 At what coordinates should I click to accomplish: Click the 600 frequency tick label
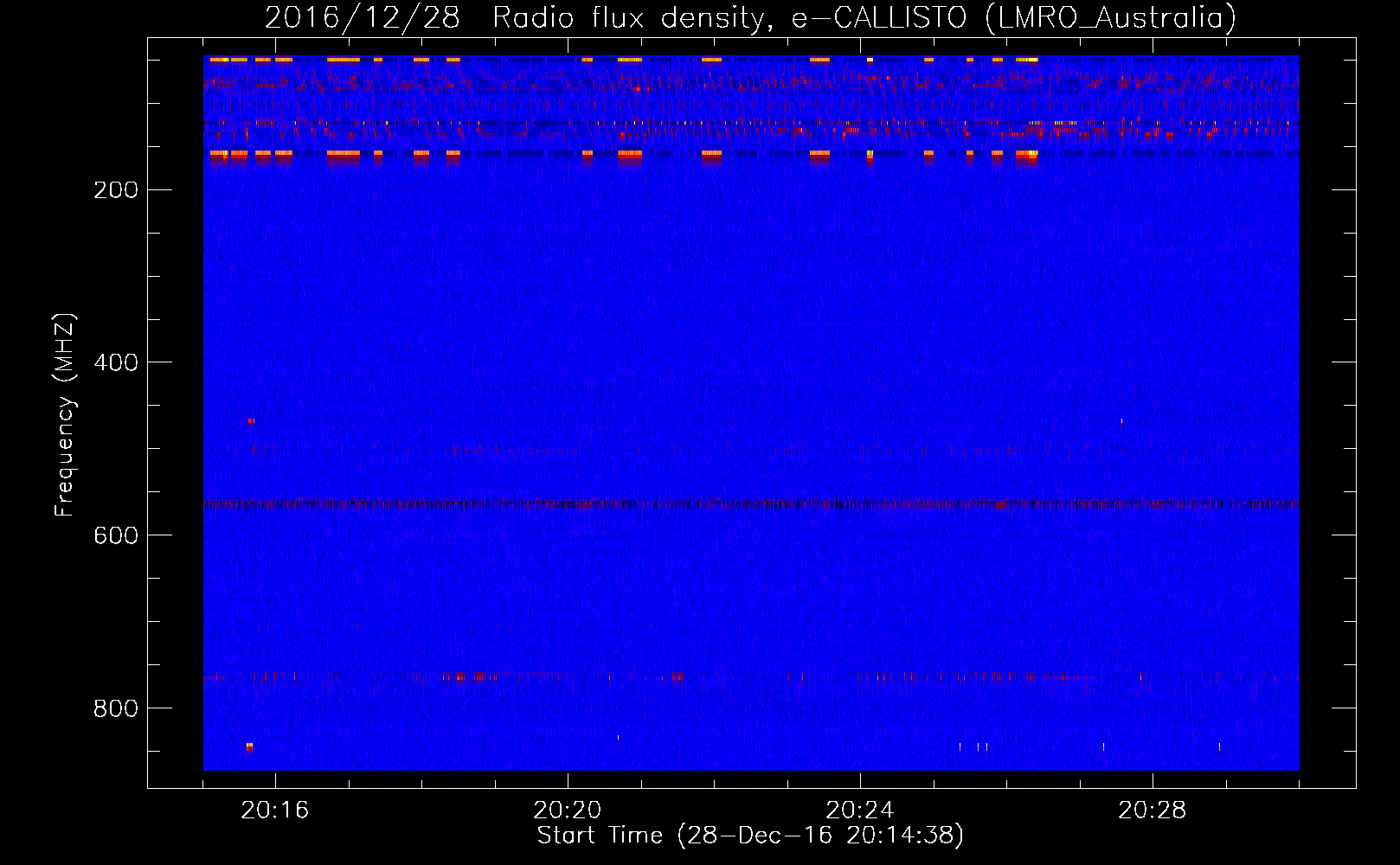coord(116,535)
